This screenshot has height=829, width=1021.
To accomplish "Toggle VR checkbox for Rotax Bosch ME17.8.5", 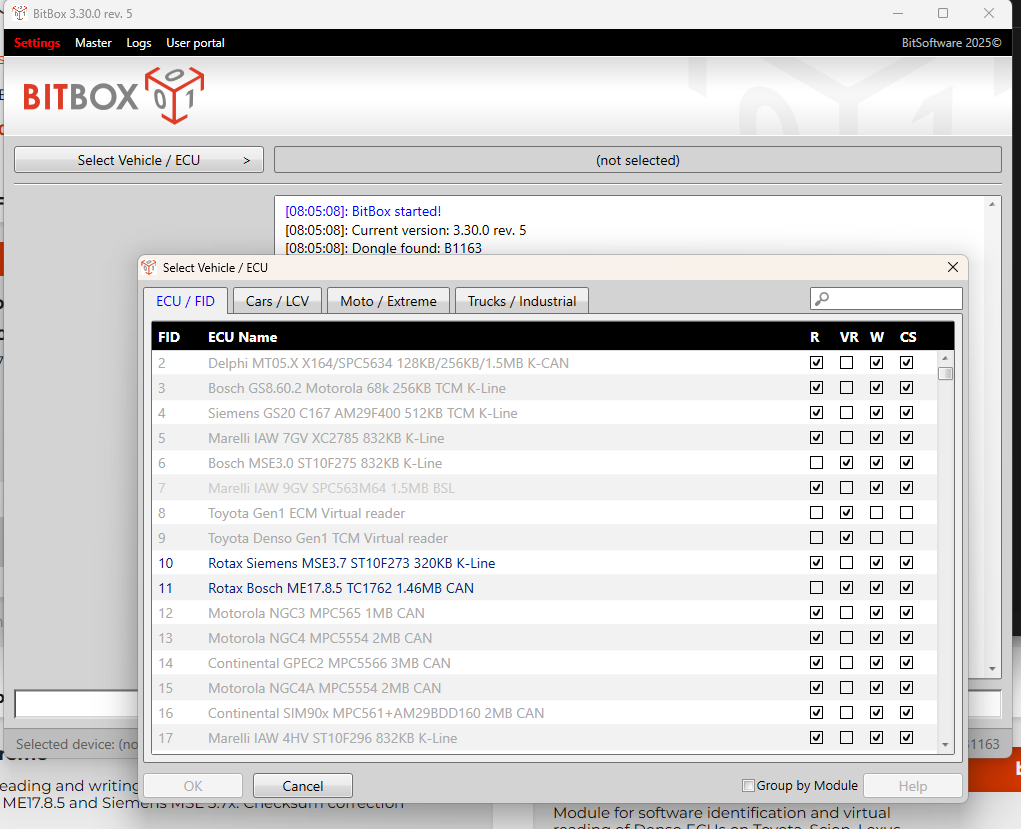I will pos(846,588).
